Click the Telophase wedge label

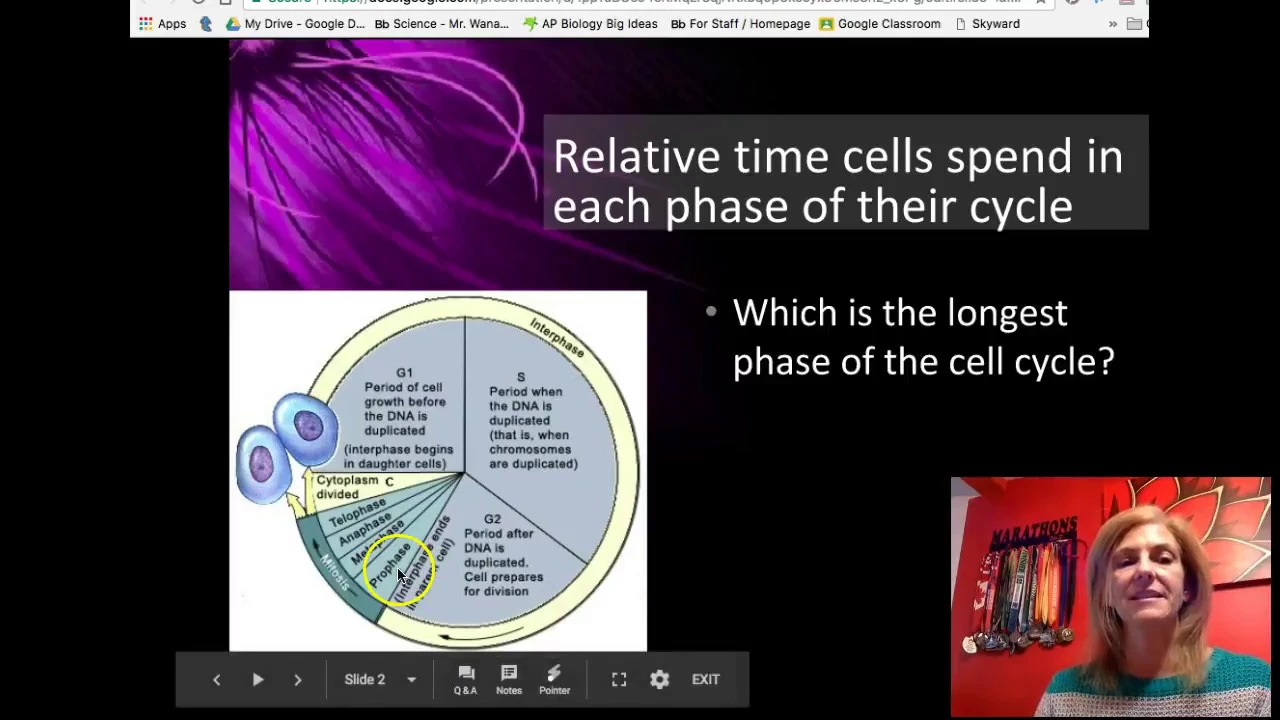(x=357, y=513)
